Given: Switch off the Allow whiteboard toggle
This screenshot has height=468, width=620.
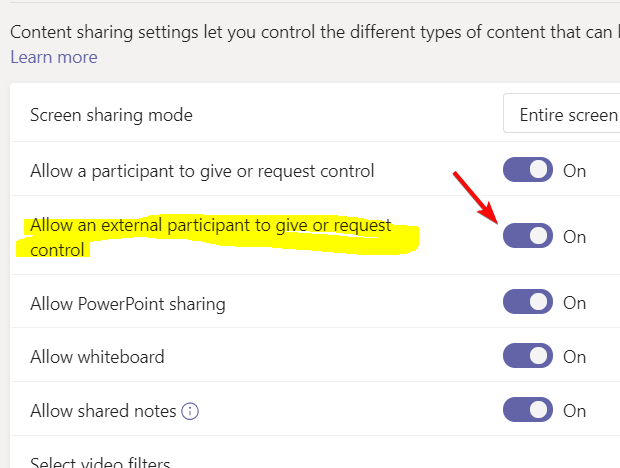Looking at the screenshot, I should 527,356.
